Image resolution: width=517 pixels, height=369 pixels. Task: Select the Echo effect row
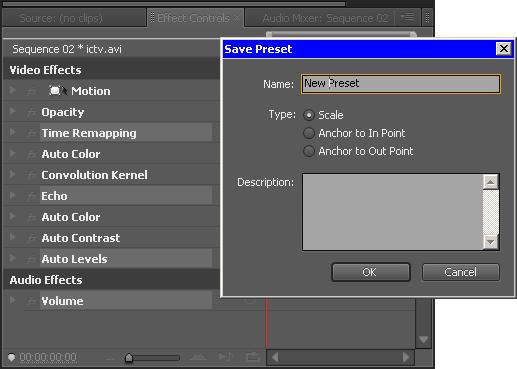(126, 196)
